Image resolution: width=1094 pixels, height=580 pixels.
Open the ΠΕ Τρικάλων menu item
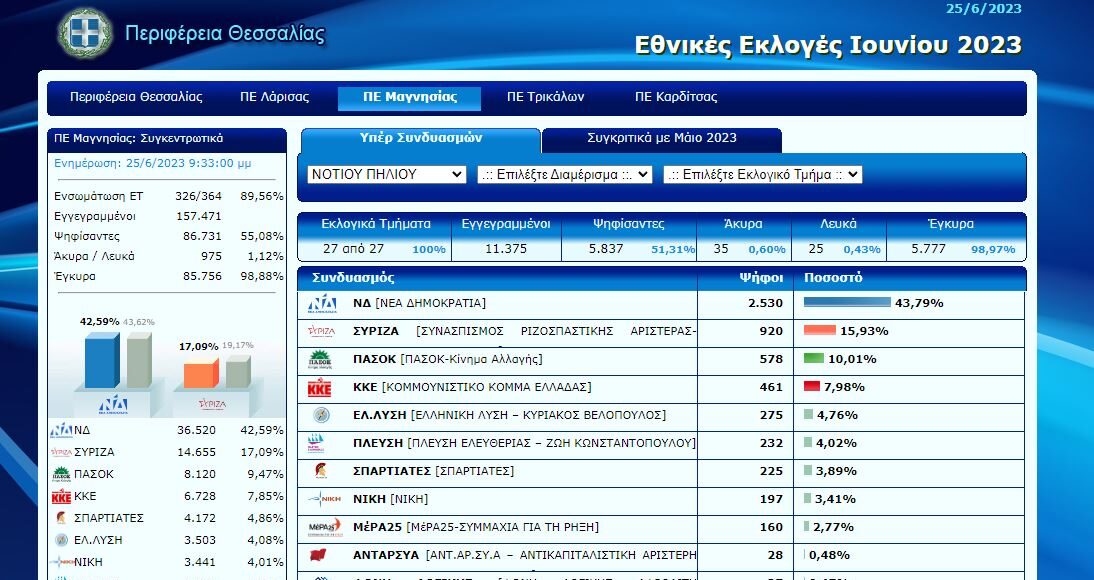click(x=546, y=97)
